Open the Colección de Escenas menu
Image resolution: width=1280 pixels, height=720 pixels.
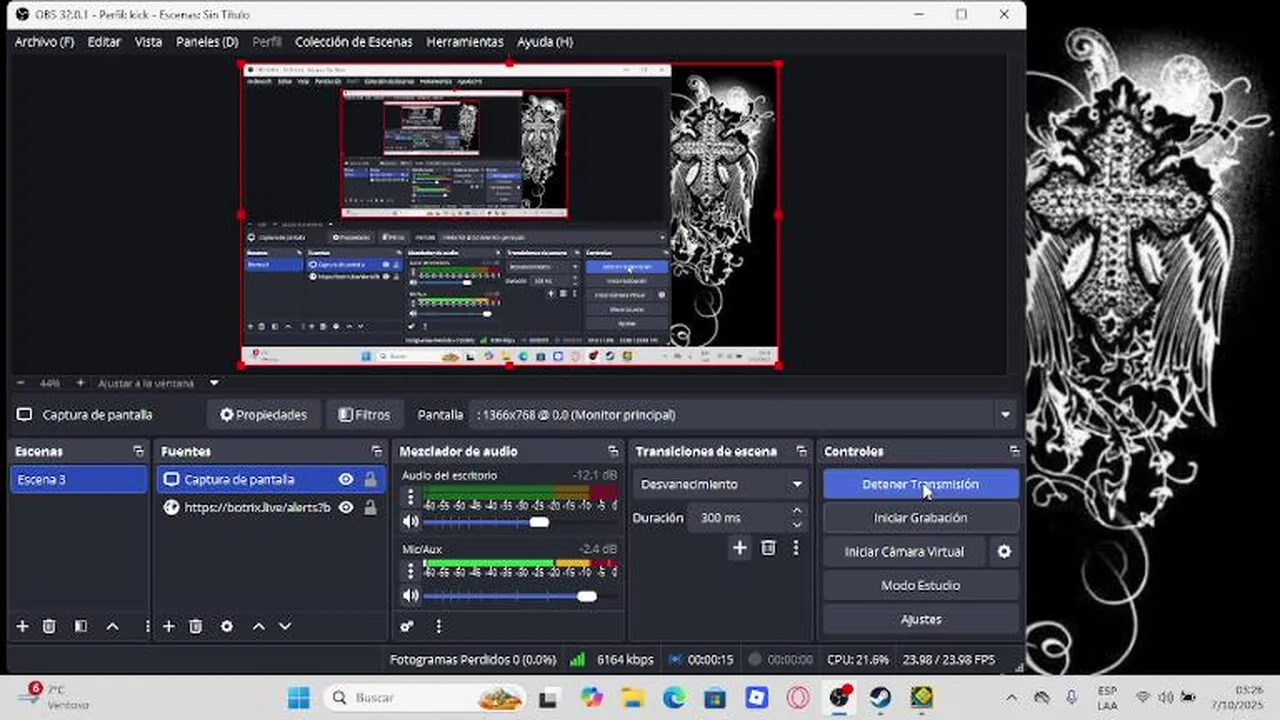click(353, 42)
